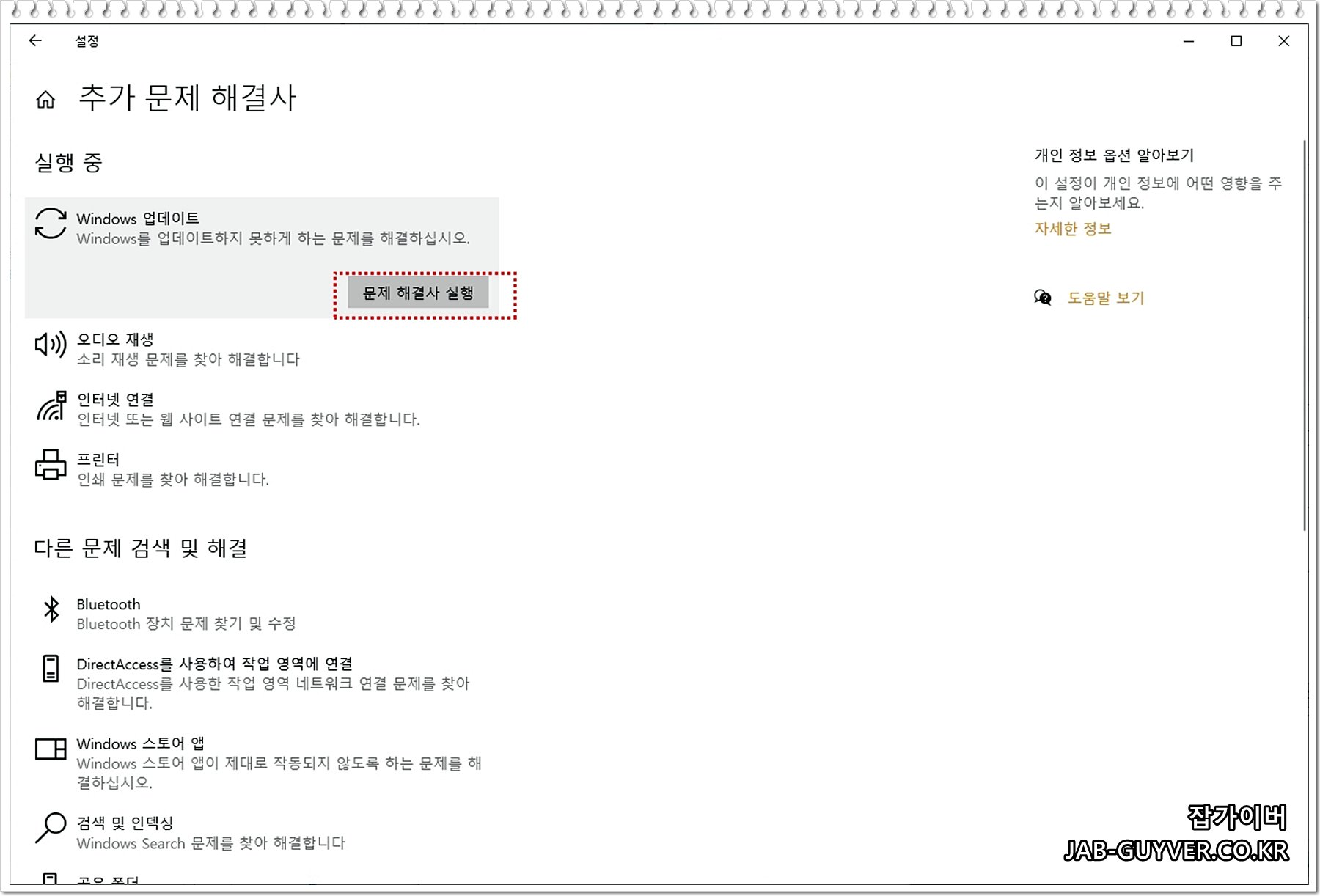This screenshot has height=896, width=1320.
Task: Click the Bluetooth icon
Action: click(51, 609)
